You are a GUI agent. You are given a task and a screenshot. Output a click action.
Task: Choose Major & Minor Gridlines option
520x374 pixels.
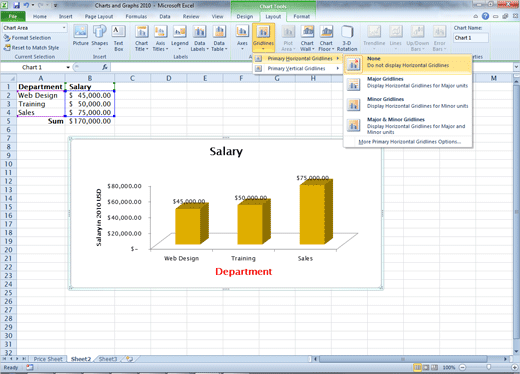coord(408,126)
